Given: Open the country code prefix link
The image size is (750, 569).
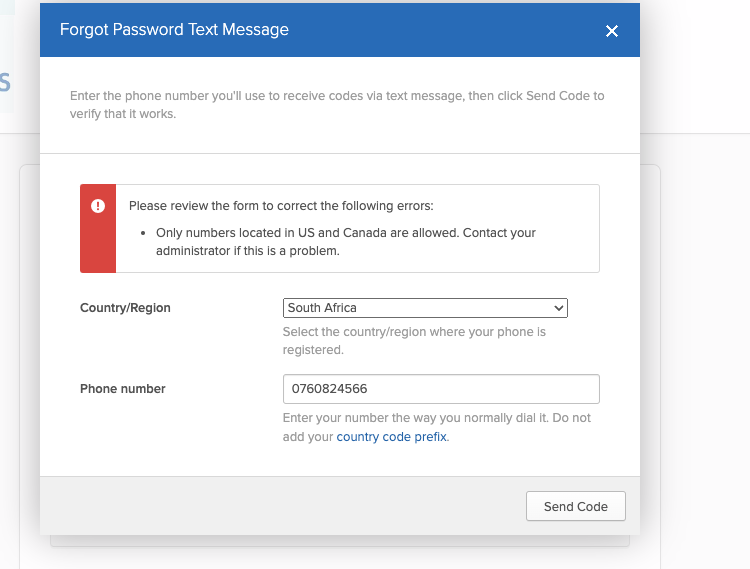Looking at the screenshot, I should pyautogui.click(x=392, y=437).
